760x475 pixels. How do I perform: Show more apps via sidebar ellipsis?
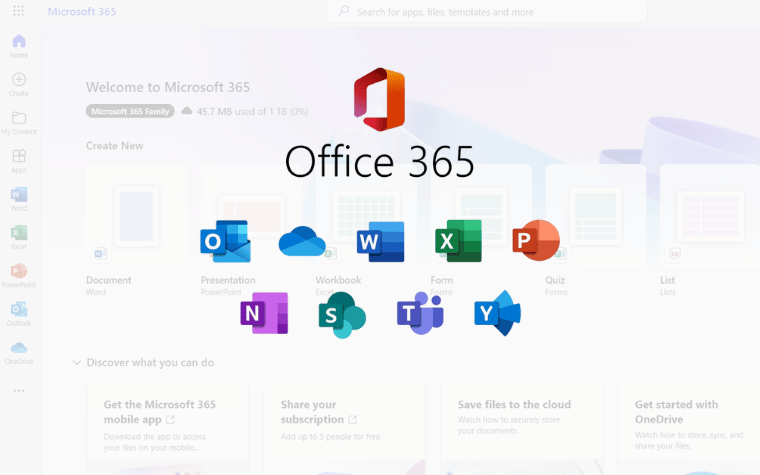(x=19, y=391)
